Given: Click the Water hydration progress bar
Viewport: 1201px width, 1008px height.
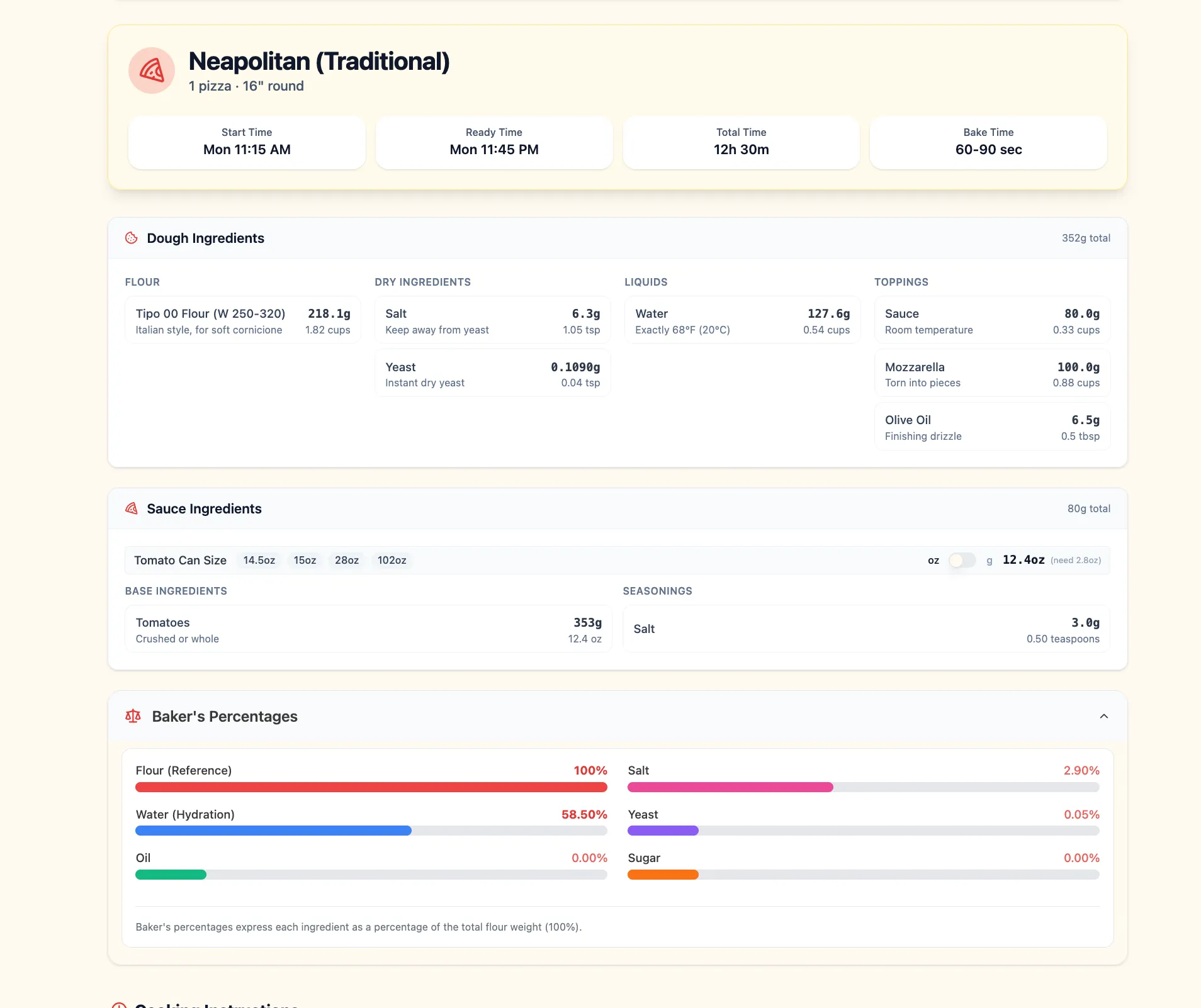Looking at the screenshot, I should click(x=371, y=831).
